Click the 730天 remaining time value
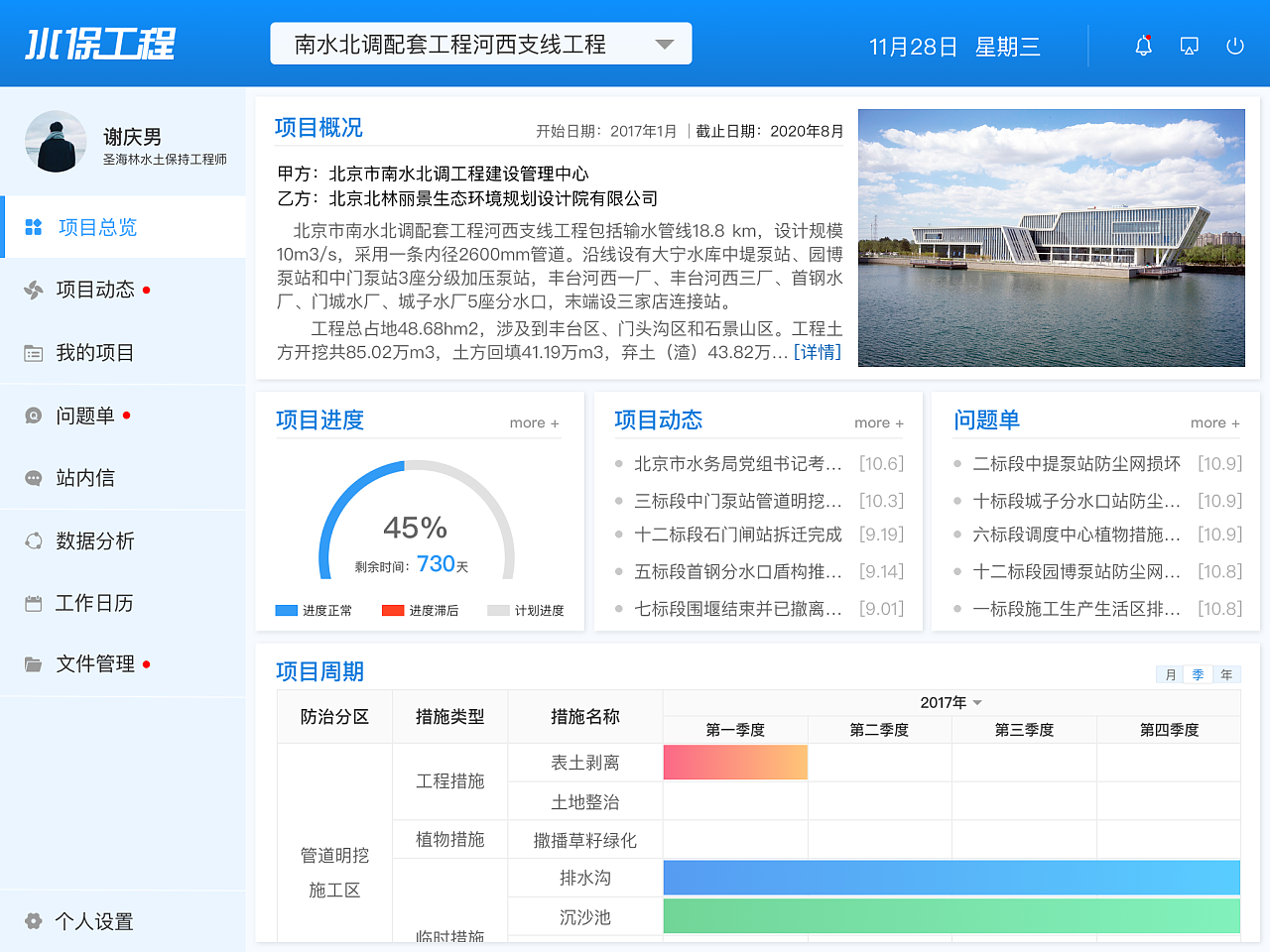 pyautogui.click(x=443, y=564)
